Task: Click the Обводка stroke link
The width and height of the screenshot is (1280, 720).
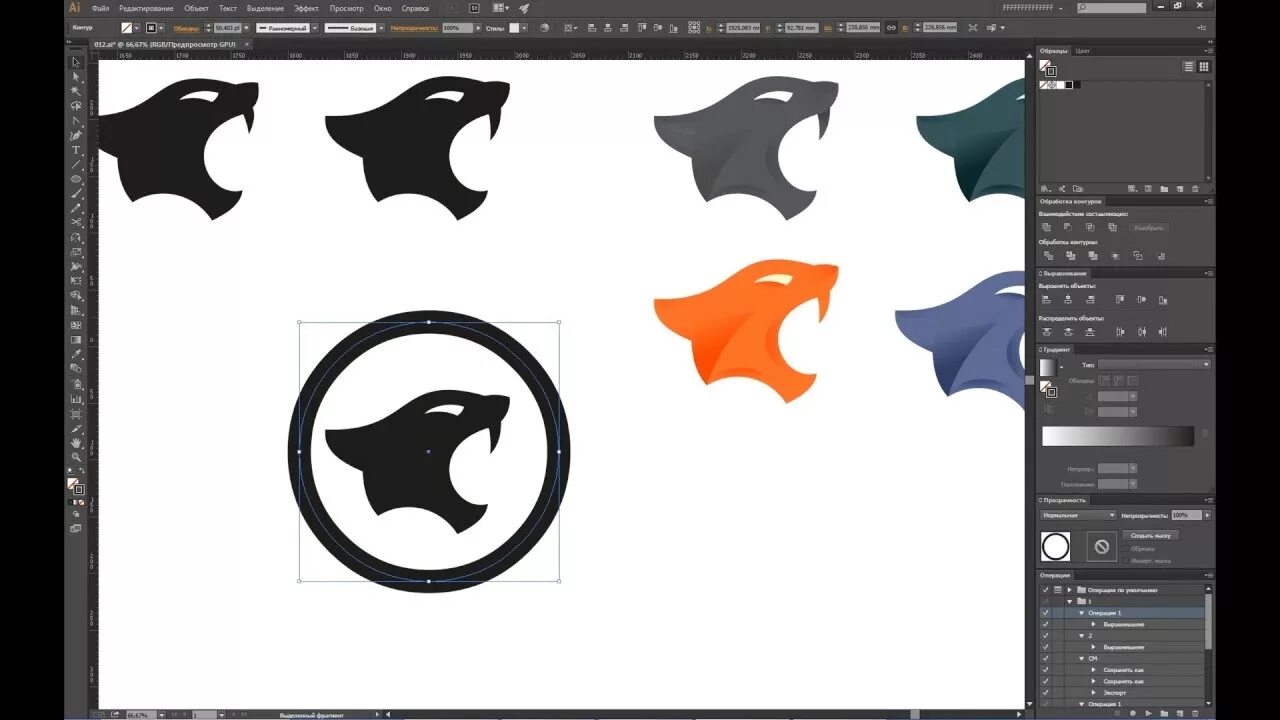Action: [x=186, y=28]
